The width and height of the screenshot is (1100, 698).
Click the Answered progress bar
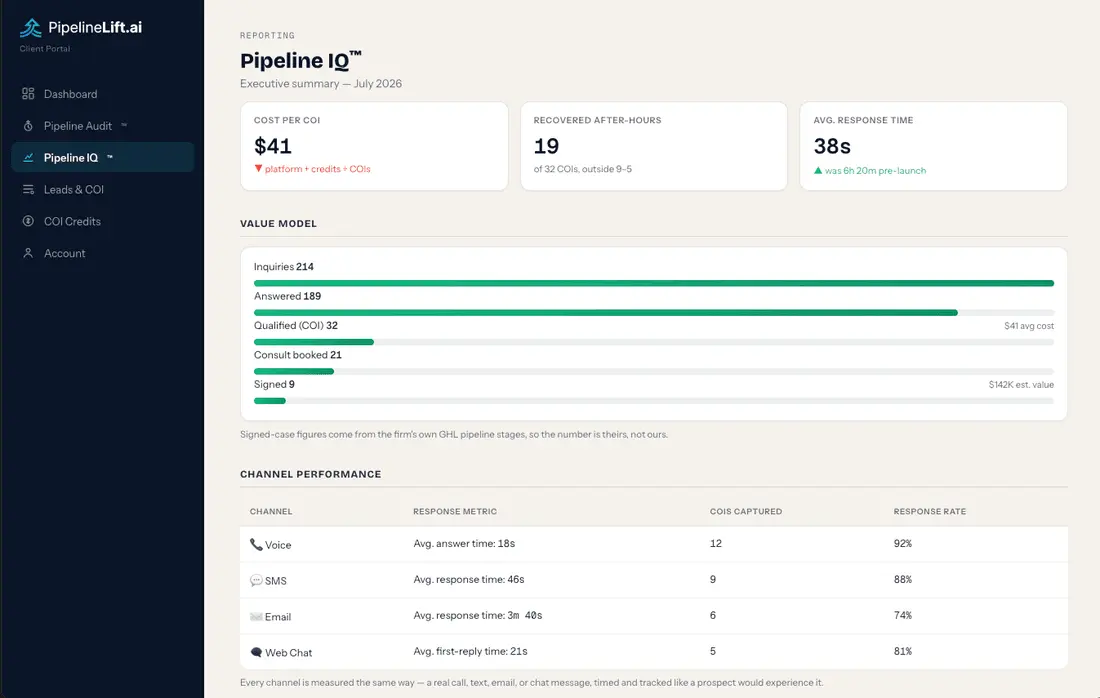pos(654,313)
